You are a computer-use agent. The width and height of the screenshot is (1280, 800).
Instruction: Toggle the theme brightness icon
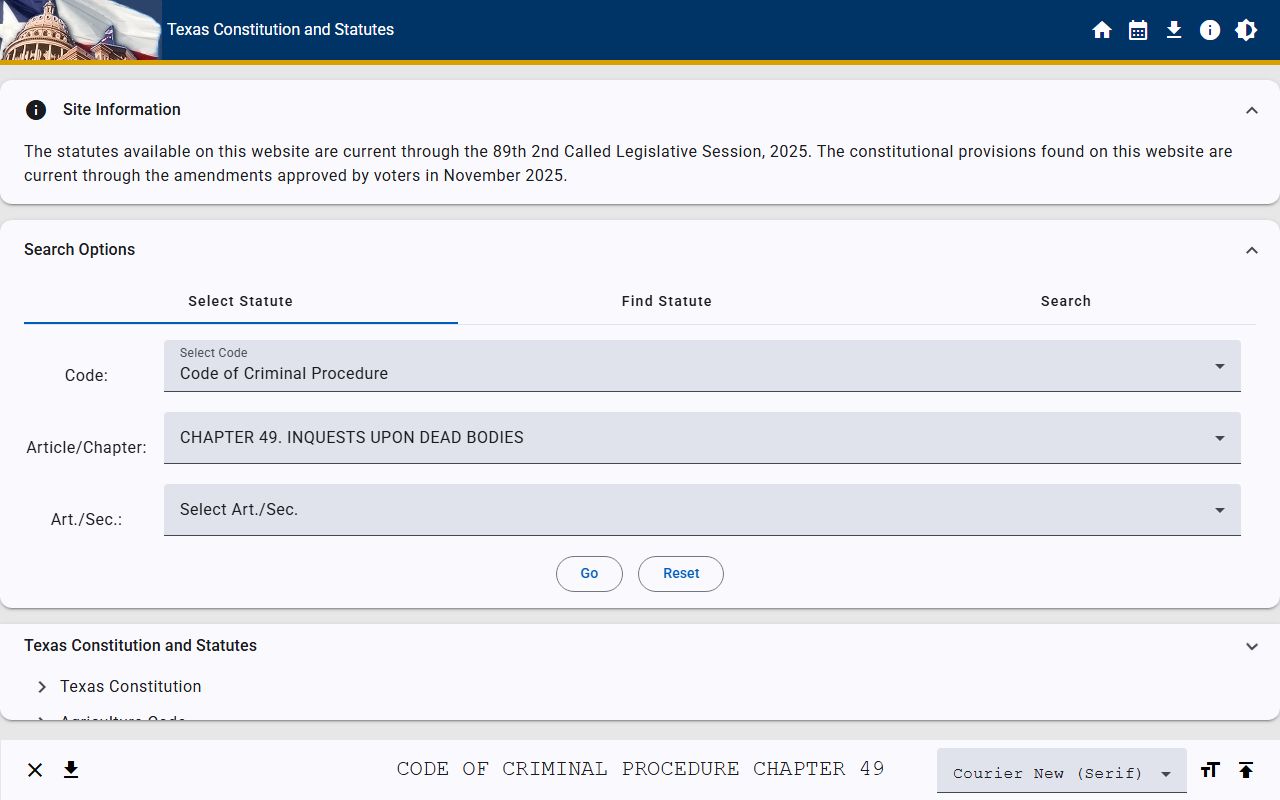[1246, 30]
